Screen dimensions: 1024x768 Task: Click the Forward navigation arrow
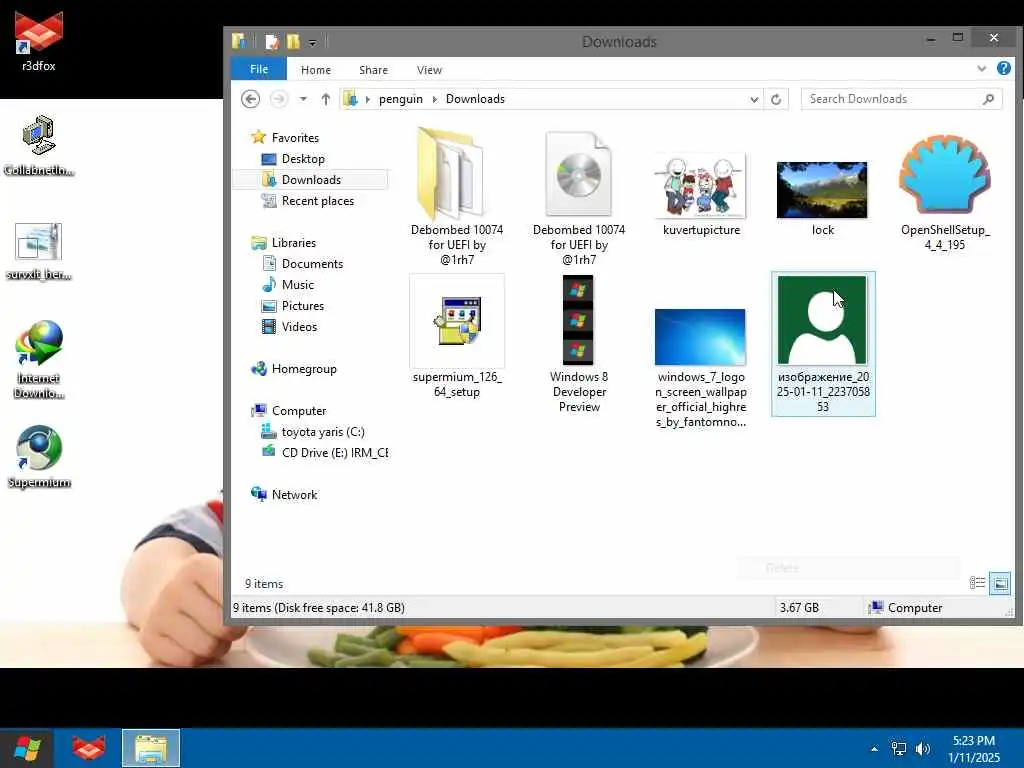279,99
